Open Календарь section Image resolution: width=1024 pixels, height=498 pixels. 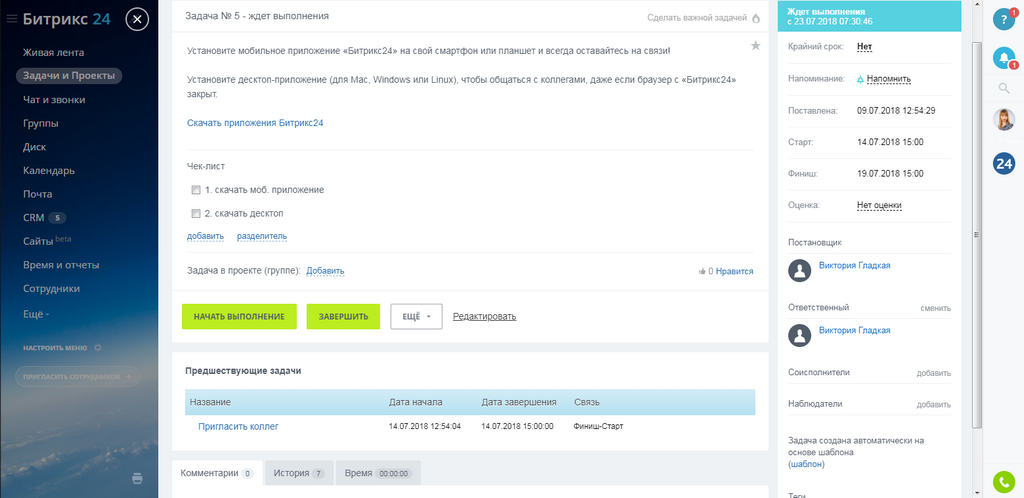click(49, 170)
